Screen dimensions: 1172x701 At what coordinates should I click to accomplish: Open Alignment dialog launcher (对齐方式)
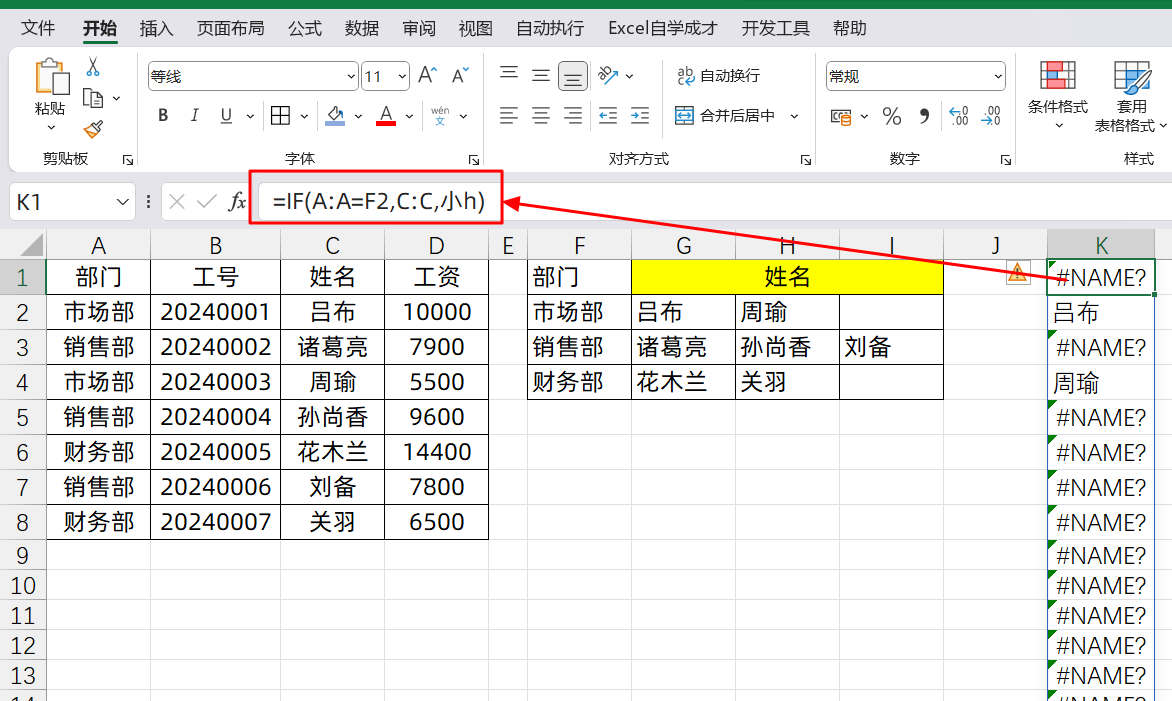pos(806,159)
